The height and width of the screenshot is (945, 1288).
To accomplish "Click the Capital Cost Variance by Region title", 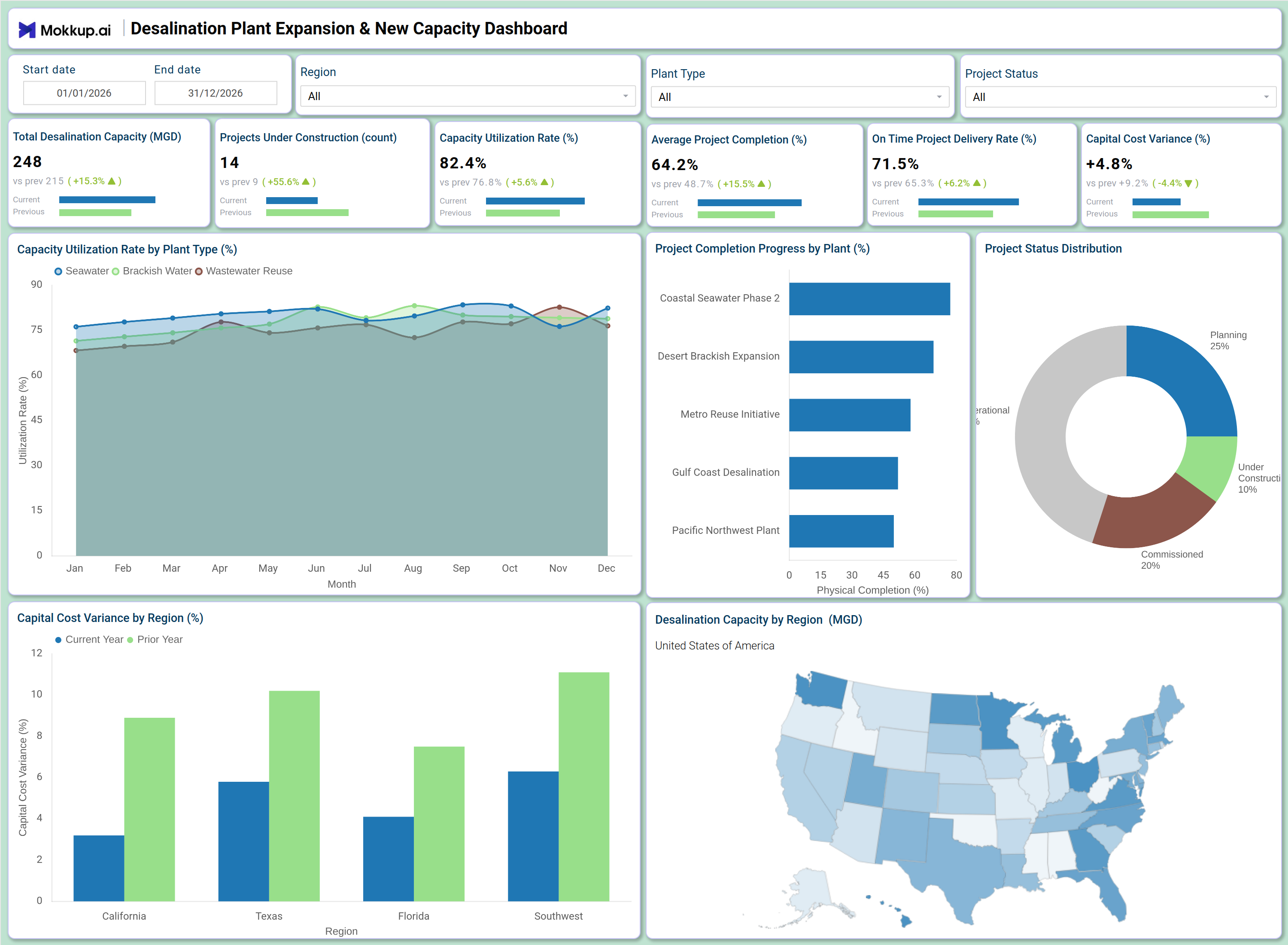I will coord(110,618).
